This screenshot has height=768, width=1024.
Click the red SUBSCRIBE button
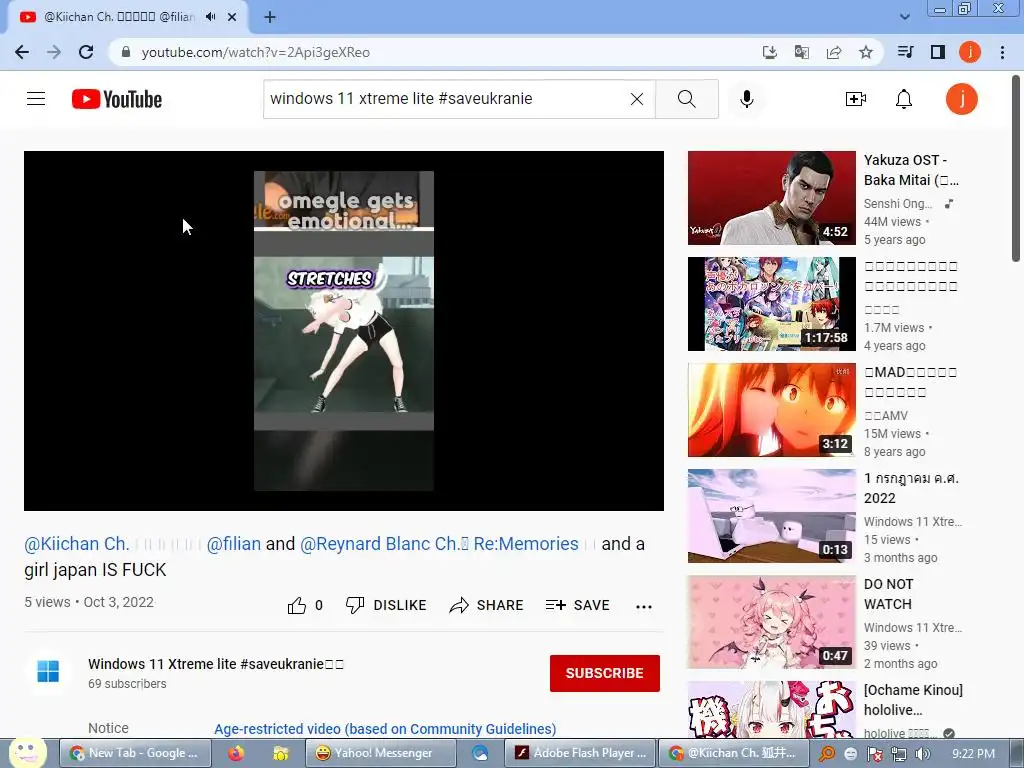[605, 673]
